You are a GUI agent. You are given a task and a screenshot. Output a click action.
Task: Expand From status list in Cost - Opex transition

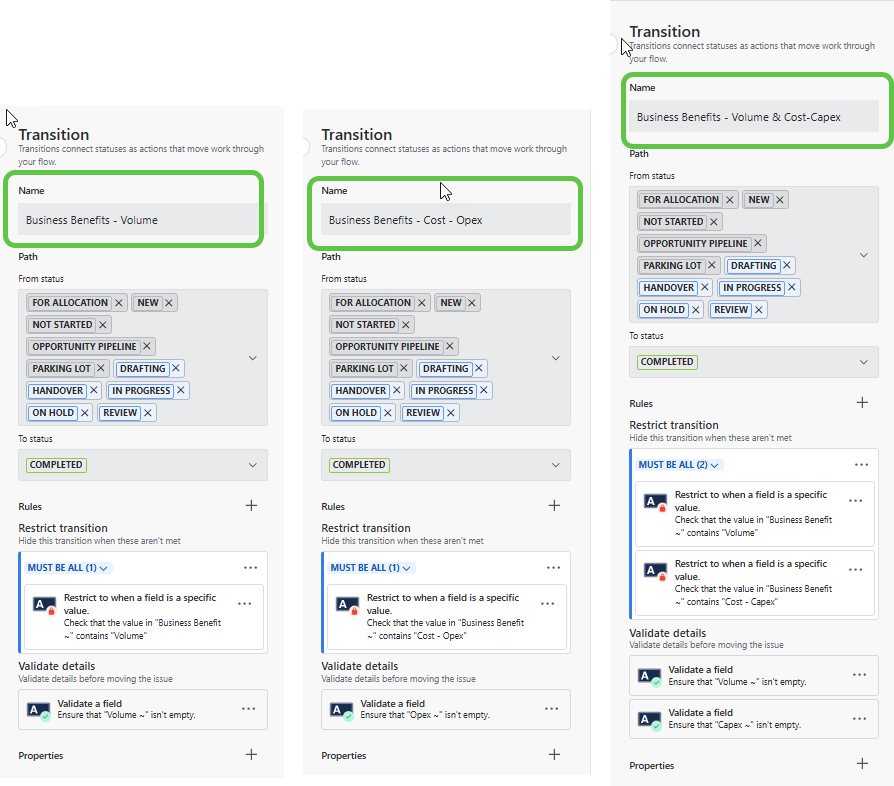click(556, 358)
